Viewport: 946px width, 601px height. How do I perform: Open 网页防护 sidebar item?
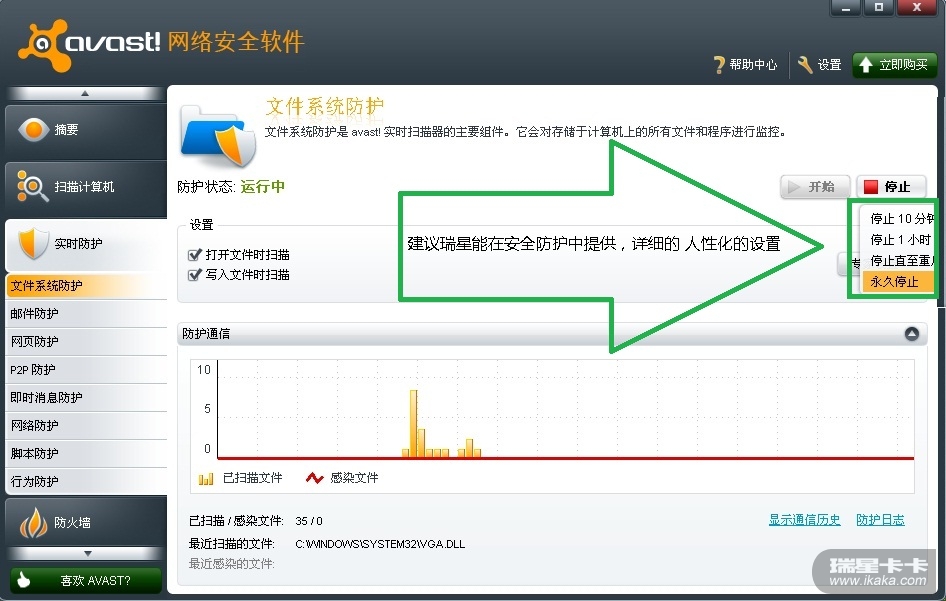[x=86, y=342]
